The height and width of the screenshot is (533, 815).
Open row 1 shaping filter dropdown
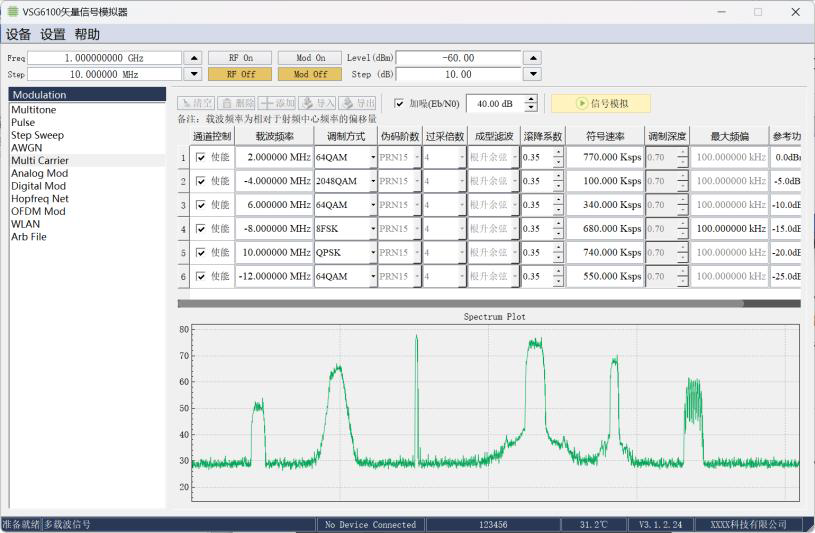click(x=493, y=157)
